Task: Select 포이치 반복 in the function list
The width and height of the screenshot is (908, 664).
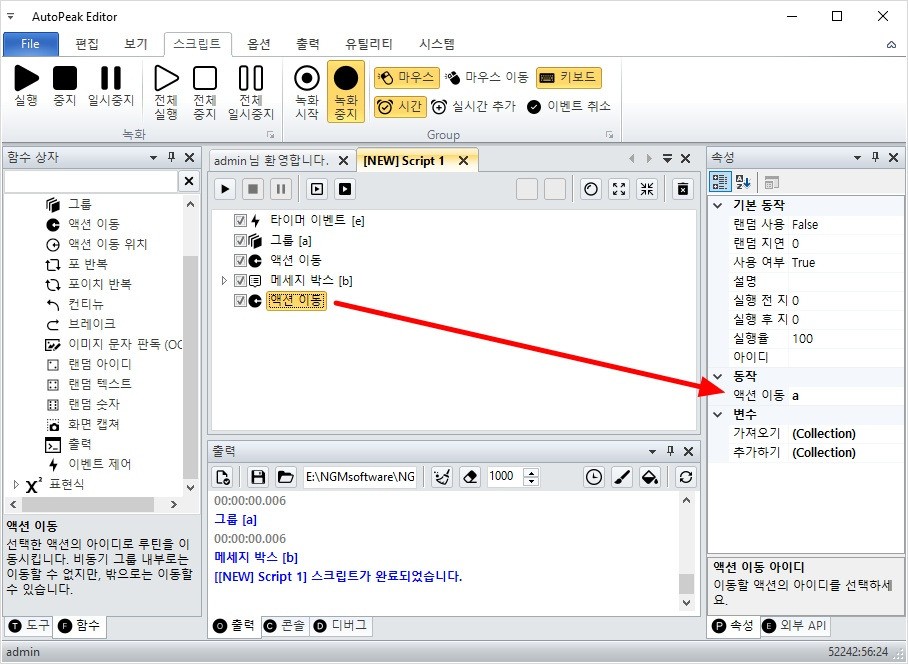Action: click(x=100, y=284)
